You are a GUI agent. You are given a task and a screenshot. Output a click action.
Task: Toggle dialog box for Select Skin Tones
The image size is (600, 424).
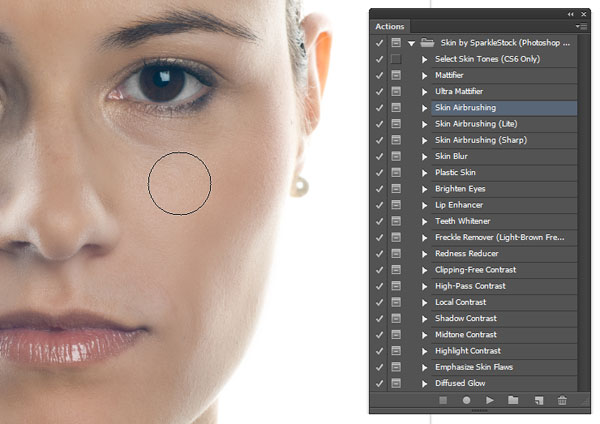[396, 59]
